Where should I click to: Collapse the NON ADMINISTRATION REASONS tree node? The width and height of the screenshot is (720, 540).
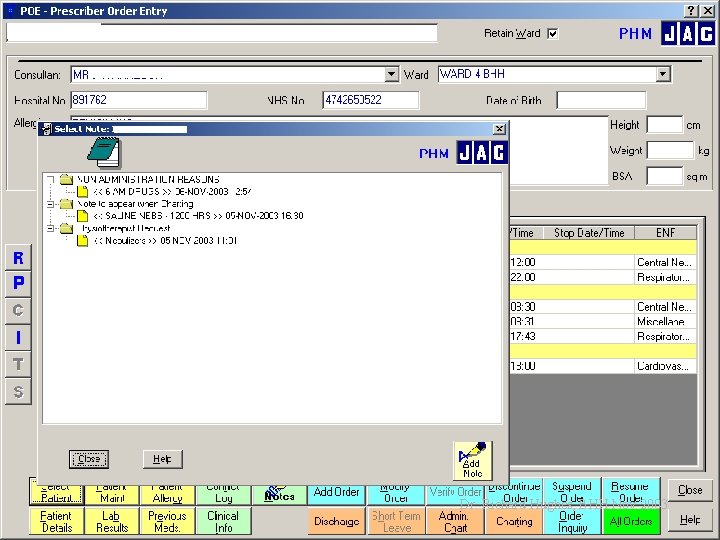pos(51,180)
